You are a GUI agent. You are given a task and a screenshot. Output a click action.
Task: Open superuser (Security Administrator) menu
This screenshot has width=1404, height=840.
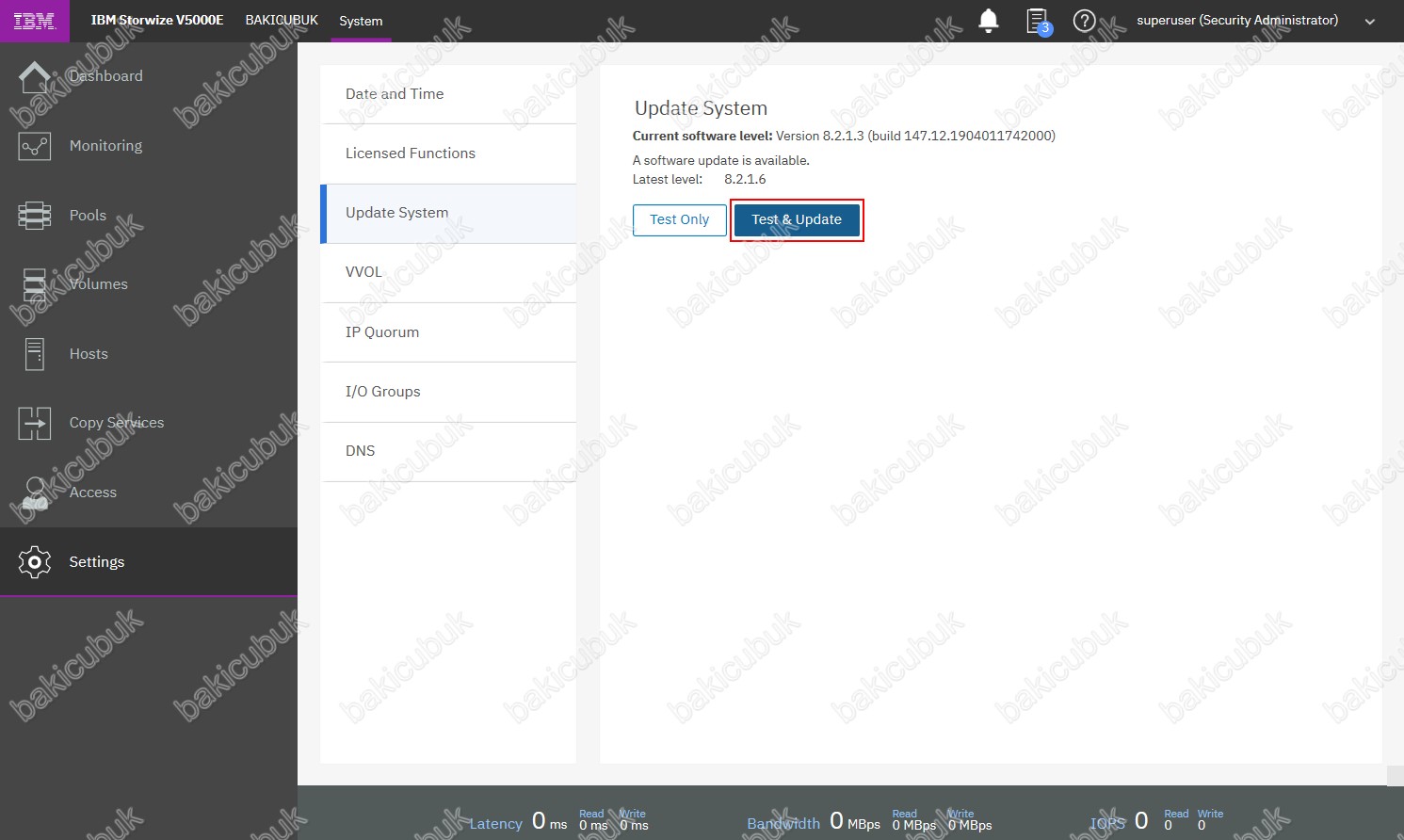(1237, 20)
